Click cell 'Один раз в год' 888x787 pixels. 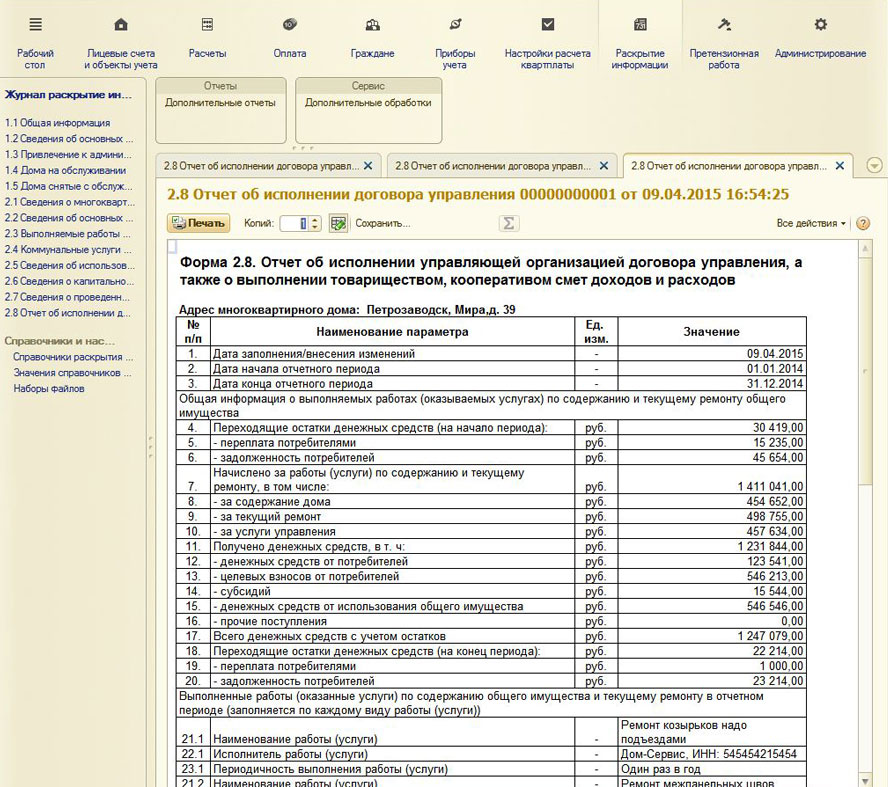pyautogui.click(x=711, y=769)
